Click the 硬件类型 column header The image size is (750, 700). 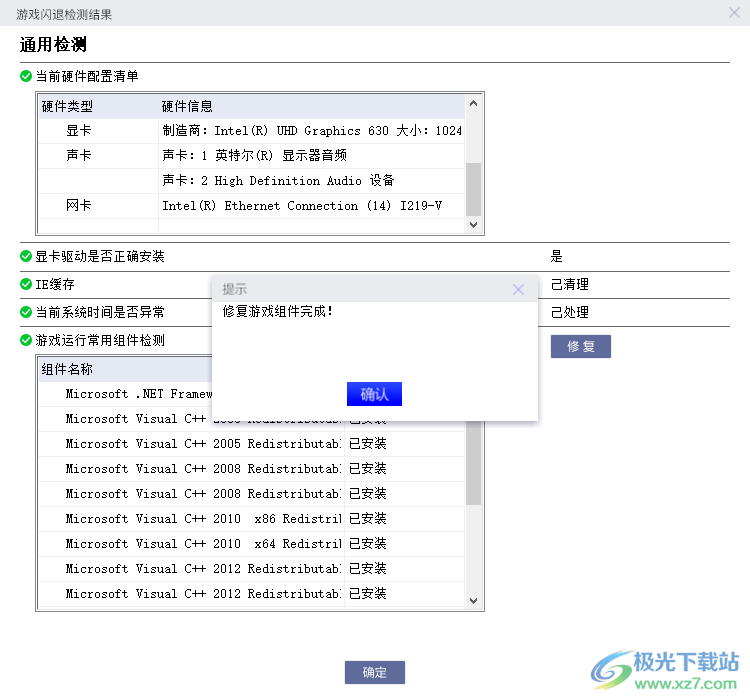pyautogui.click(x=98, y=106)
